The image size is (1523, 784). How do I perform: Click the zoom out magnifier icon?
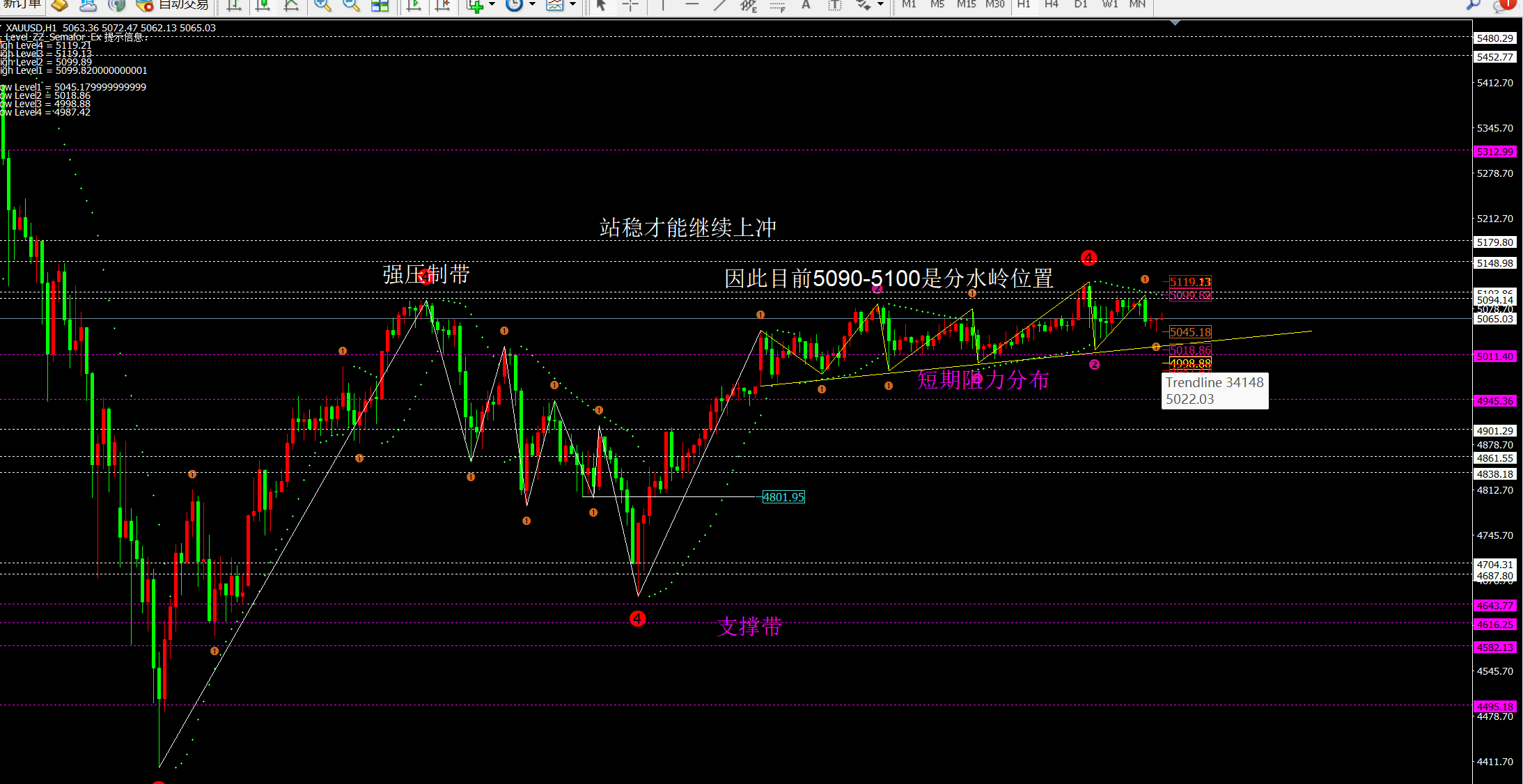[351, 5]
